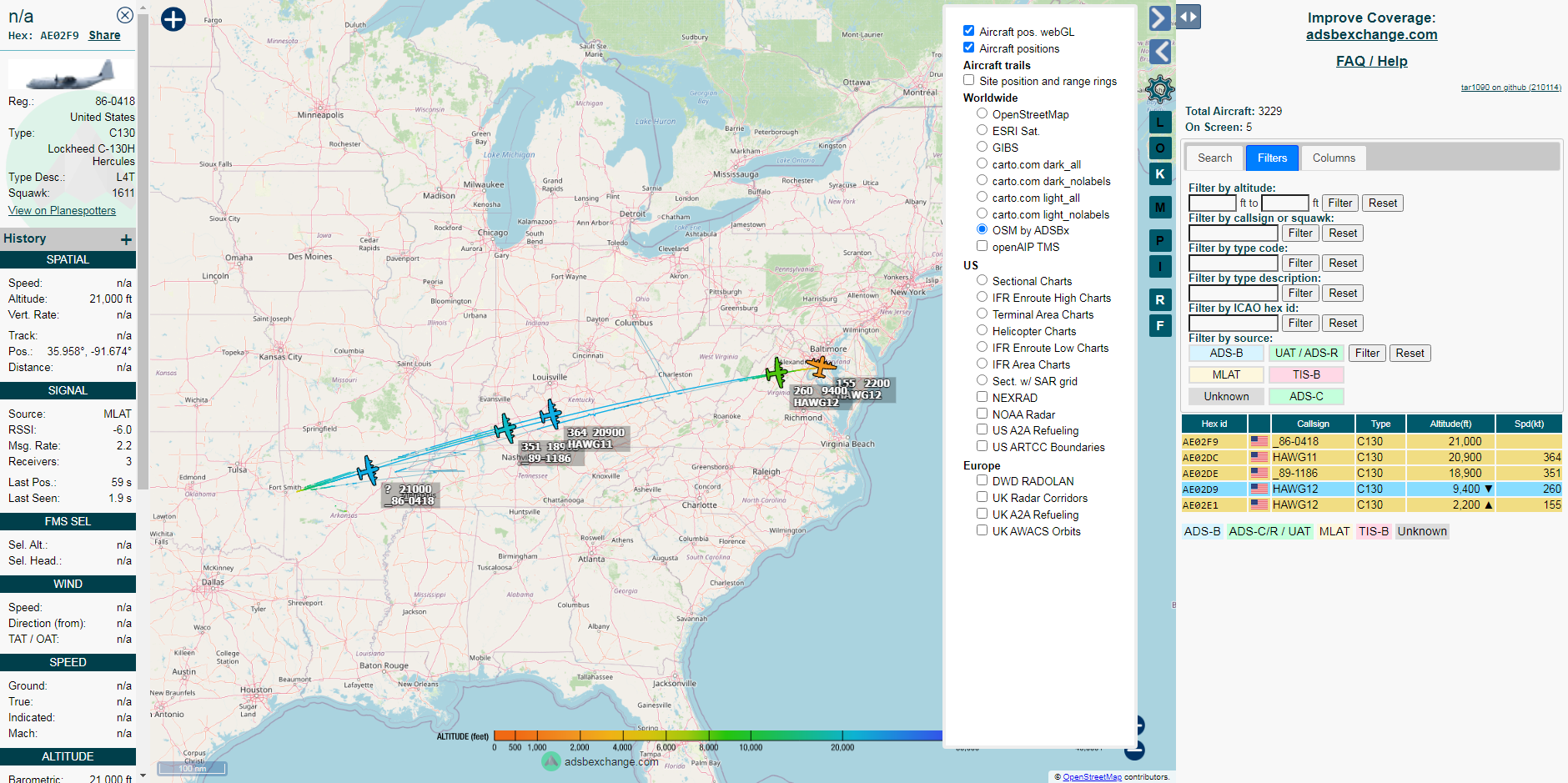Toggle MLAT source filter swatch
Image resolution: width=1568 pixels, height=783 pixels.
(1226, 374)
